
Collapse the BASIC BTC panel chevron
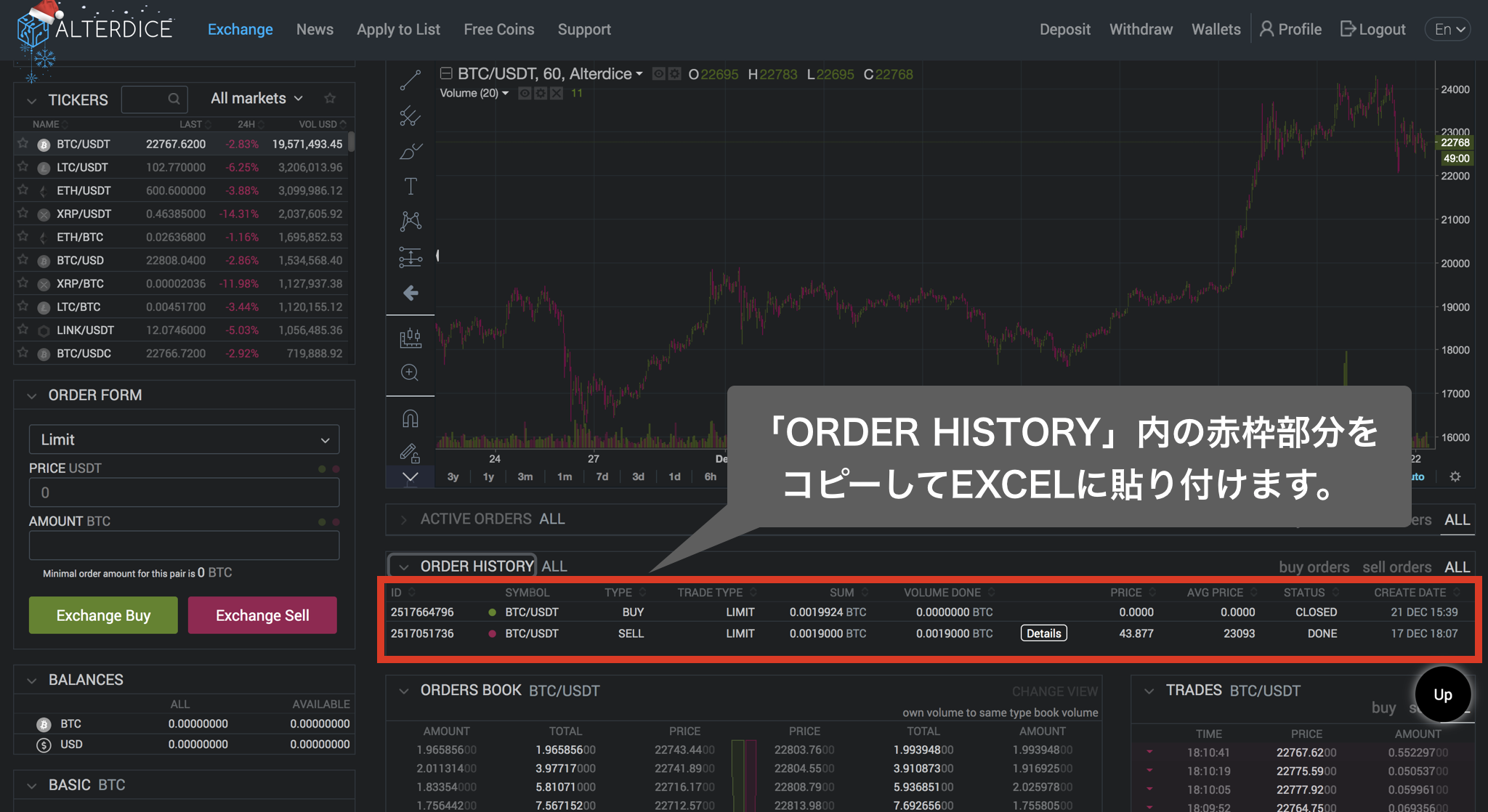pos(31,786)
